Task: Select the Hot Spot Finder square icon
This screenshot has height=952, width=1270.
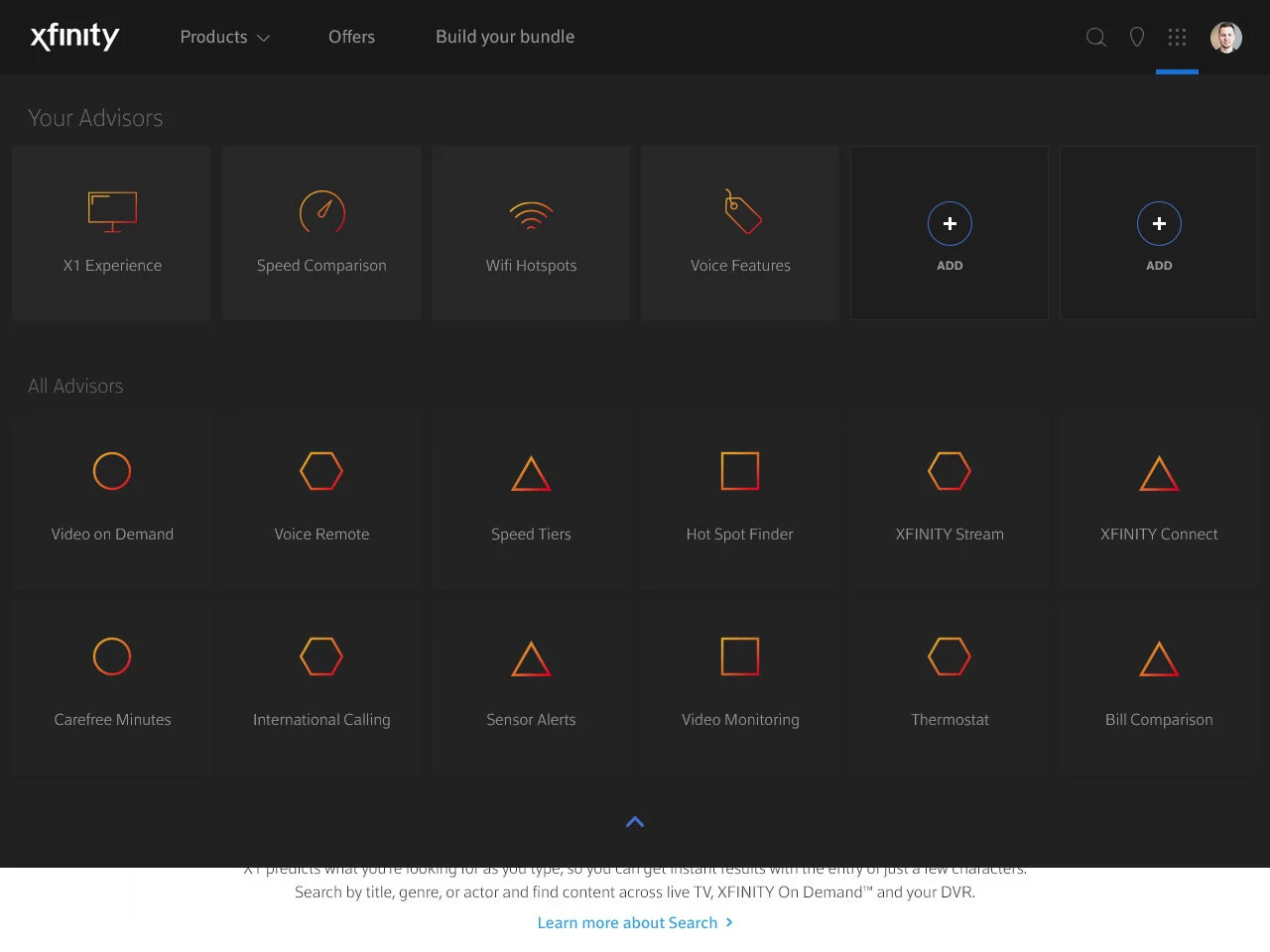Action: [740, 471]
